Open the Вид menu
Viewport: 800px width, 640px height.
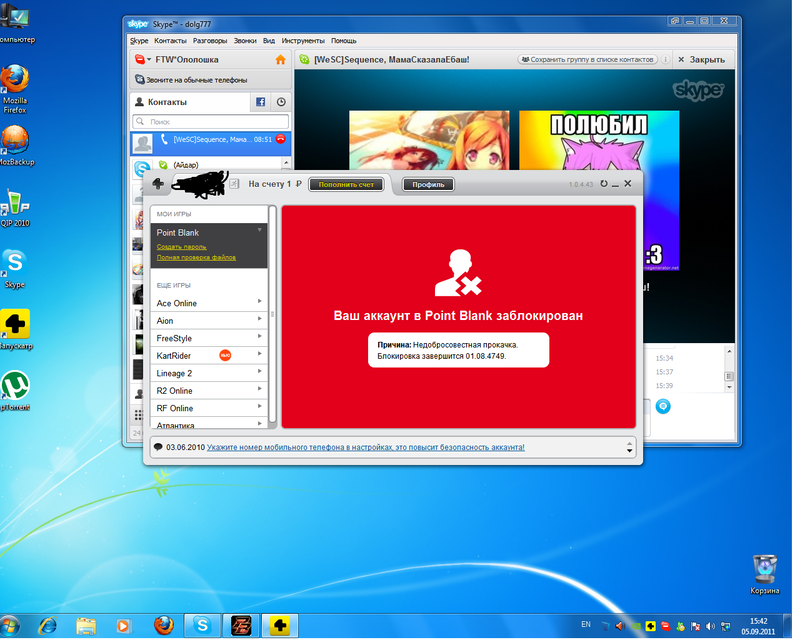tap(269, 41)
